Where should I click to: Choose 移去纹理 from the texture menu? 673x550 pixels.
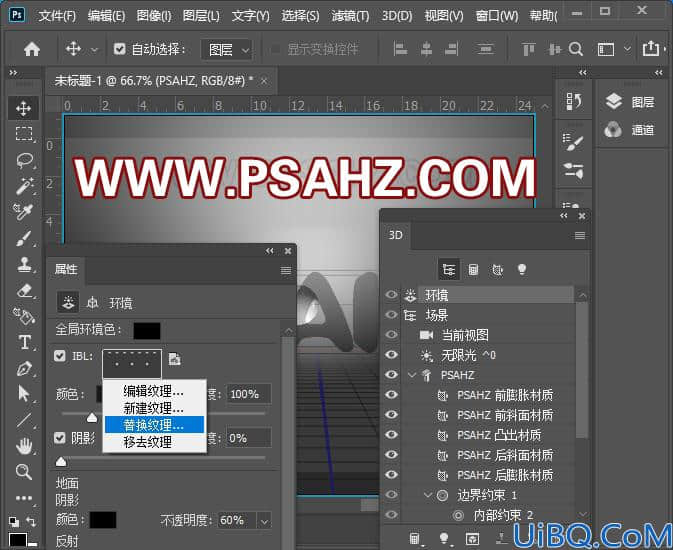(155, 442)
